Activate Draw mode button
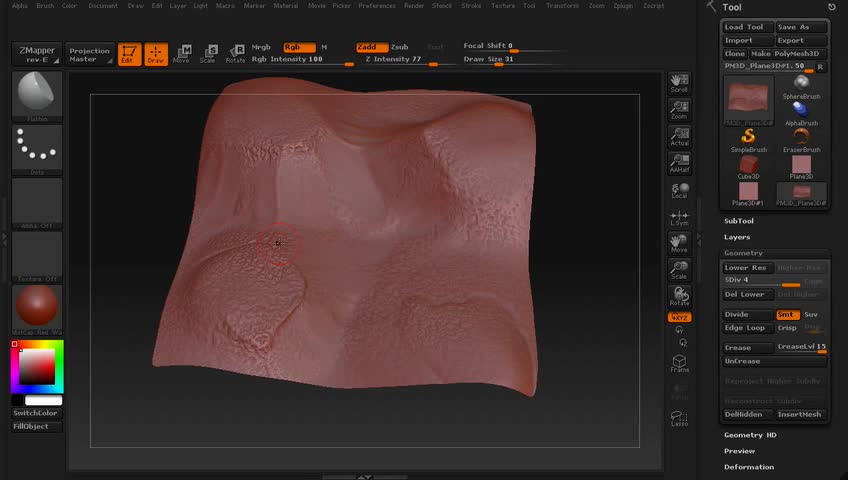Screen dimensions: 848x480 pos(156,54)
